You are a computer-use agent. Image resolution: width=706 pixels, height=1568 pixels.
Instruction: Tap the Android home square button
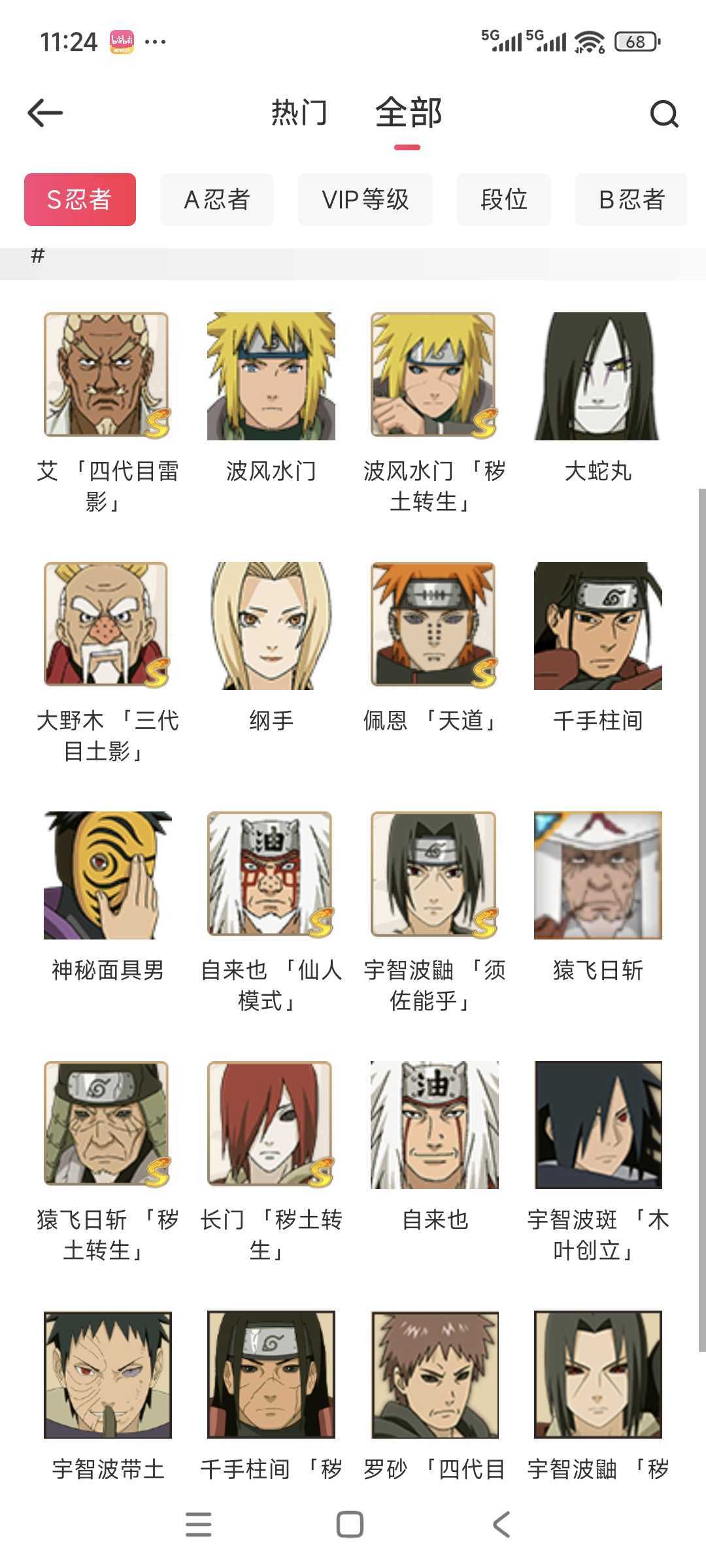[x=350, y=1524]
